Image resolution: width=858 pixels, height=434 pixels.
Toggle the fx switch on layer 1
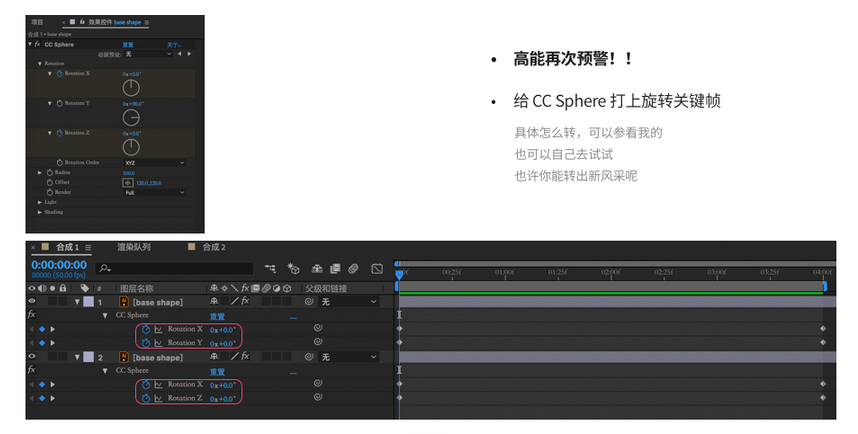244,301
